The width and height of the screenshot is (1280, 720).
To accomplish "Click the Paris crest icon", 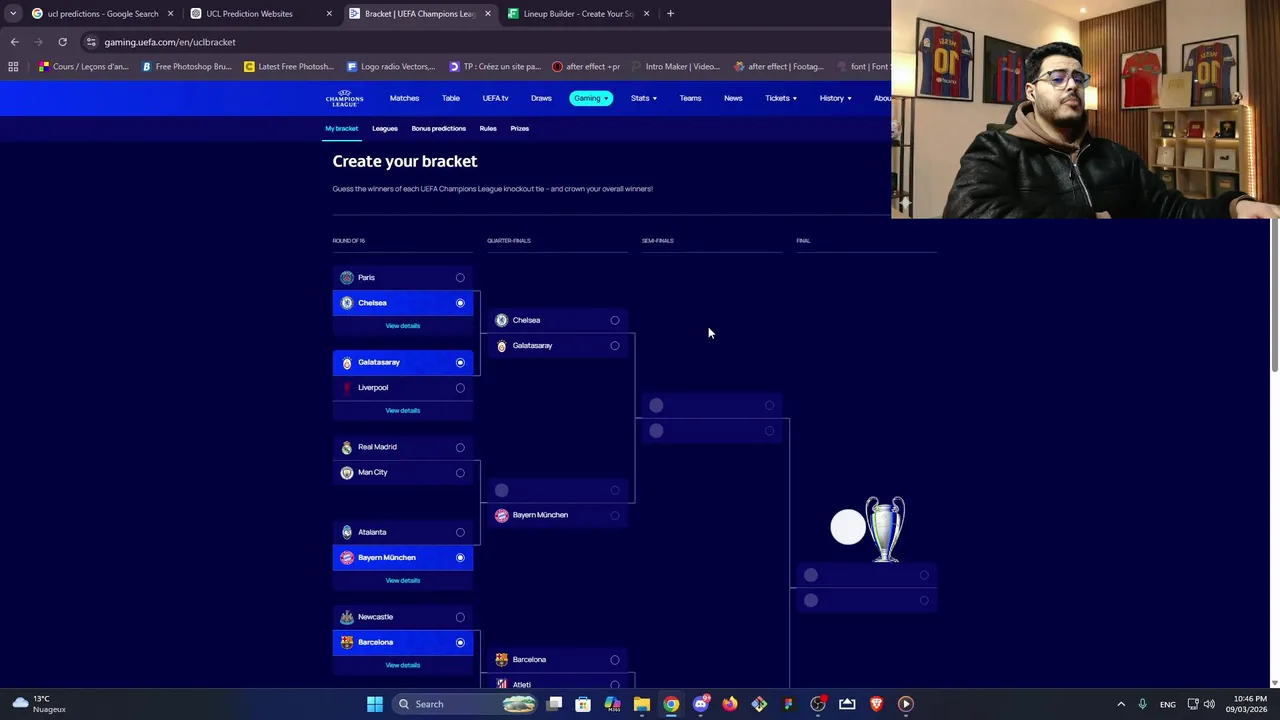I will 347,277.
